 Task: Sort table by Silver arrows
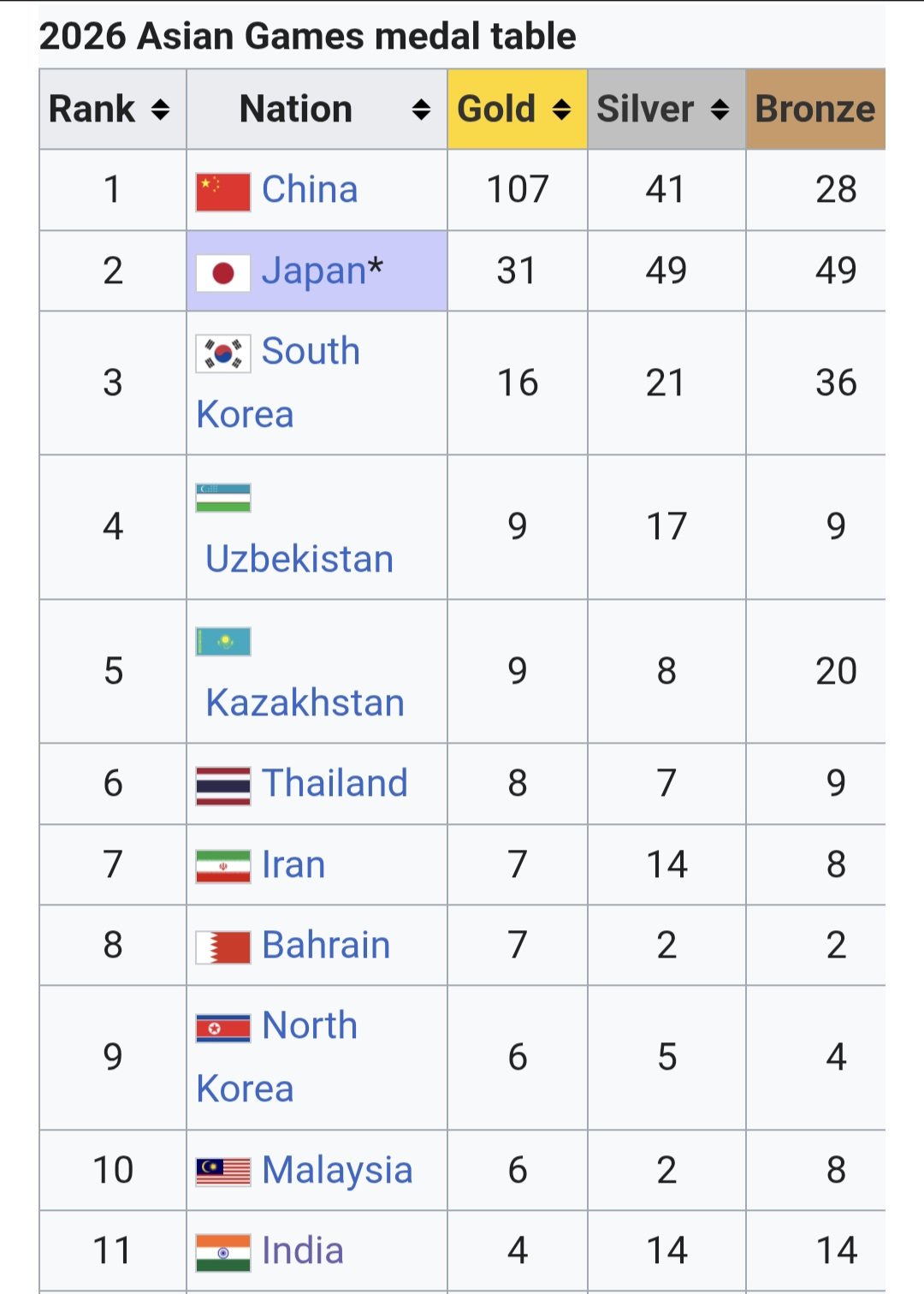720,110
